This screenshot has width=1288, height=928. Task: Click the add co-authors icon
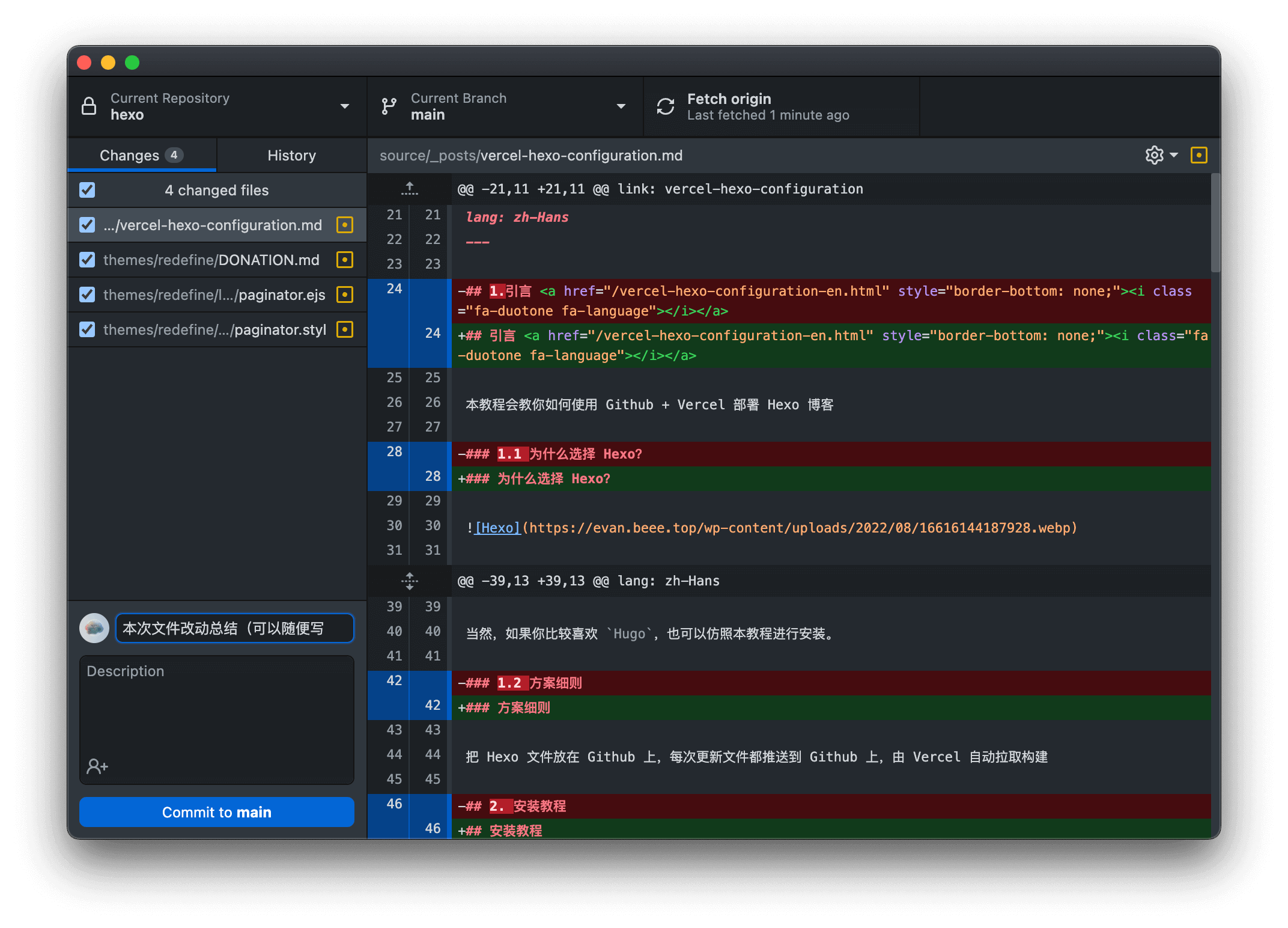[x=97, y=766]
